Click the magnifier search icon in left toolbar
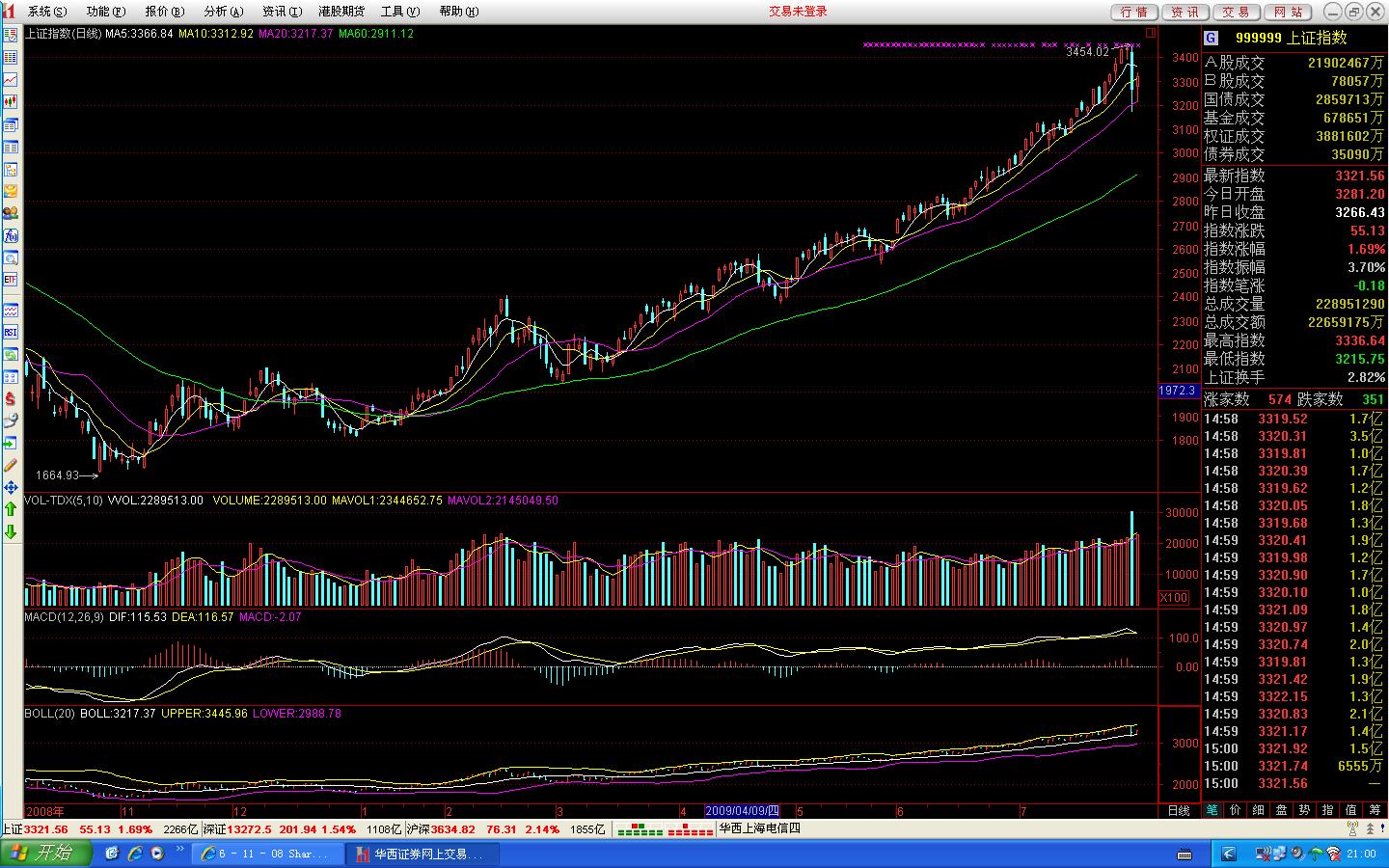 click(x=11, y=258)
